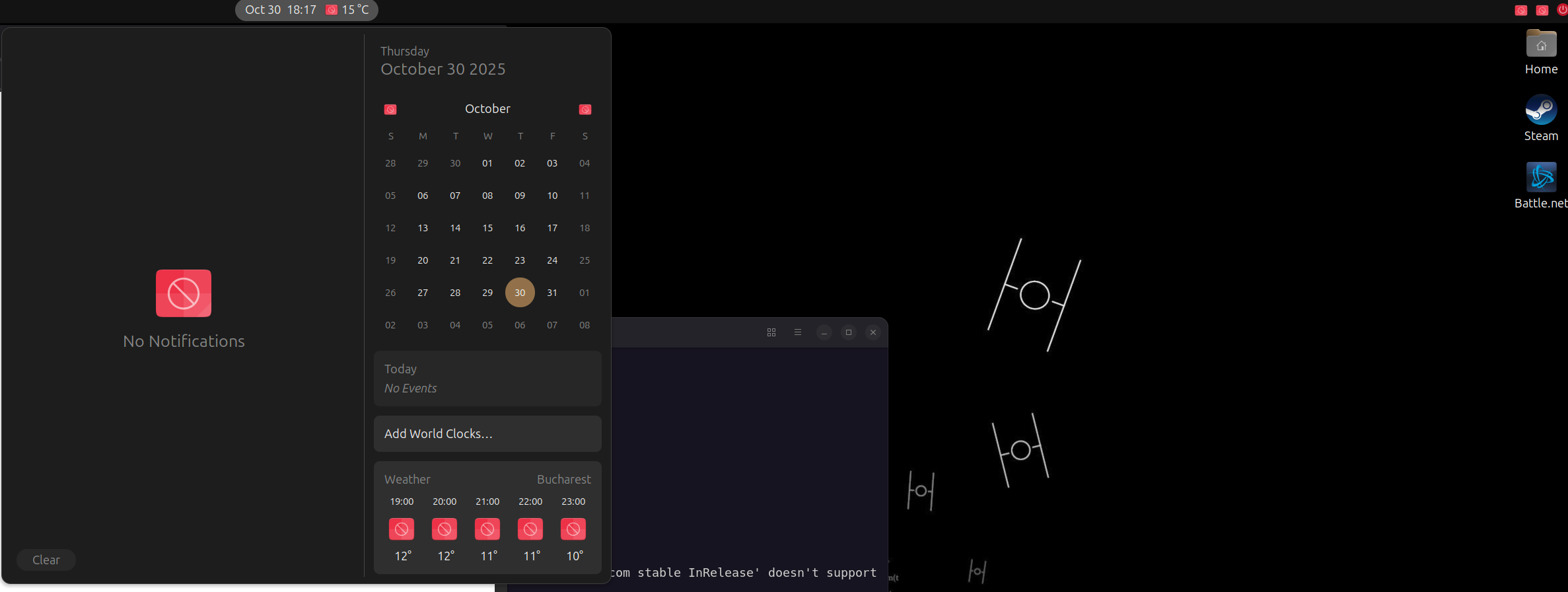1568x592 pixels.
Task: Pick October 06 in the calendar
Action: 423,196
